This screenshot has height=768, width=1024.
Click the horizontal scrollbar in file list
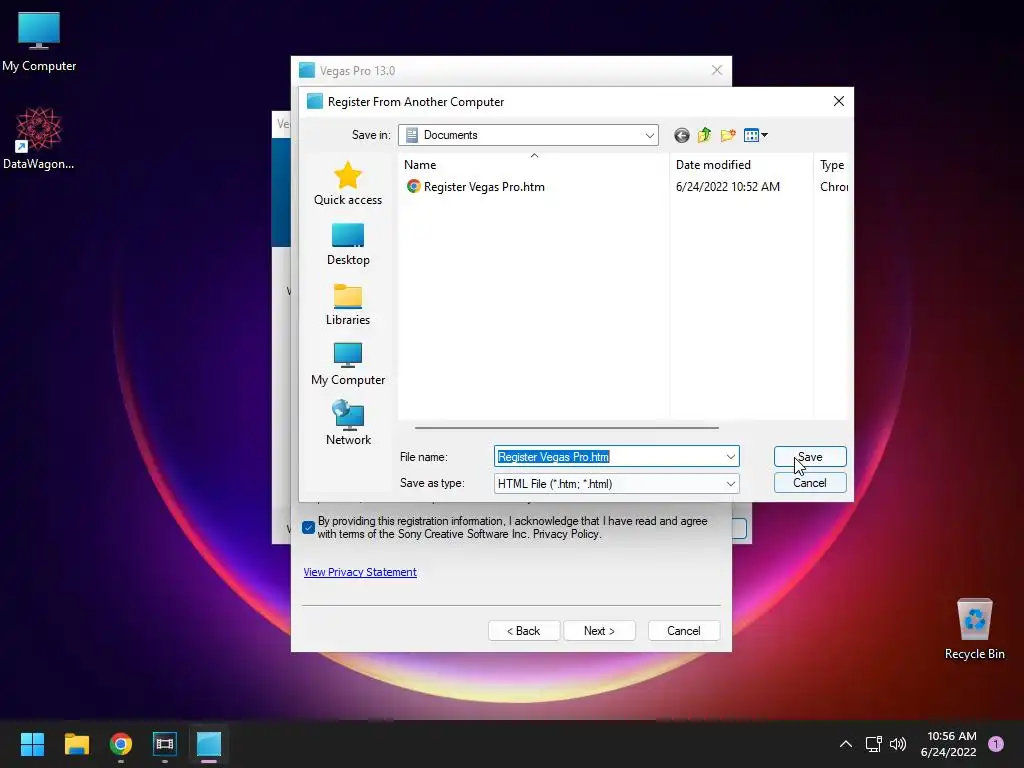pos(566,428)
